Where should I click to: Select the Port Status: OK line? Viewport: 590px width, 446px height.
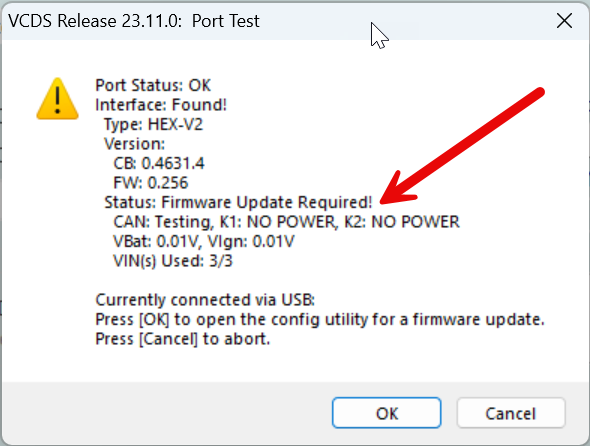(153, 85)
